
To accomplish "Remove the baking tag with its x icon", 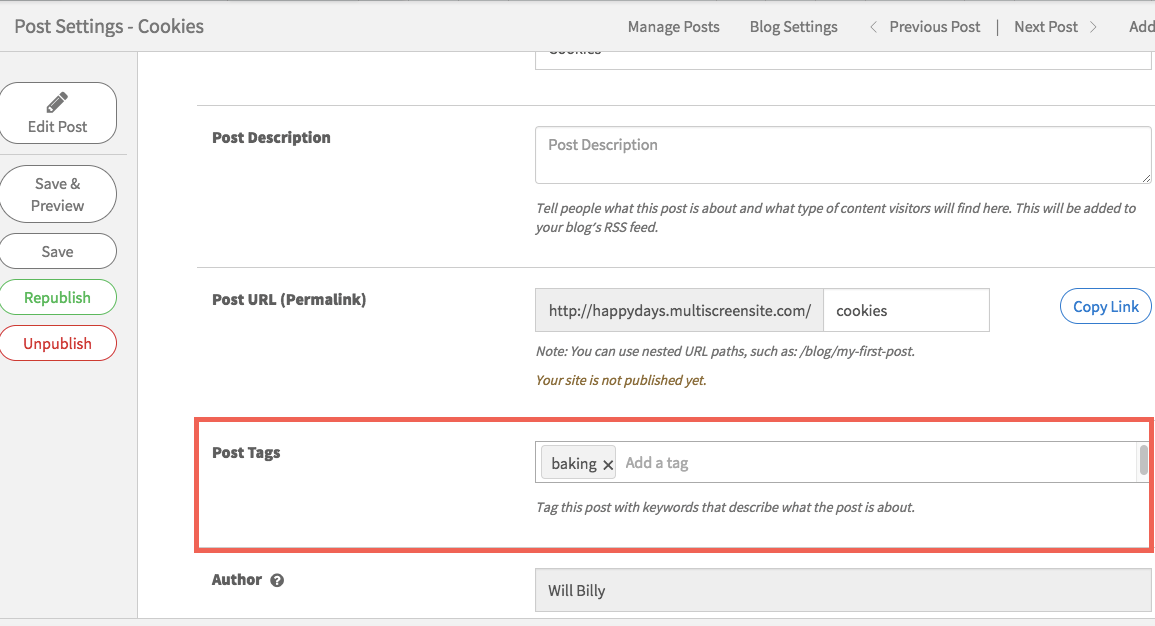I will [607, 464].
